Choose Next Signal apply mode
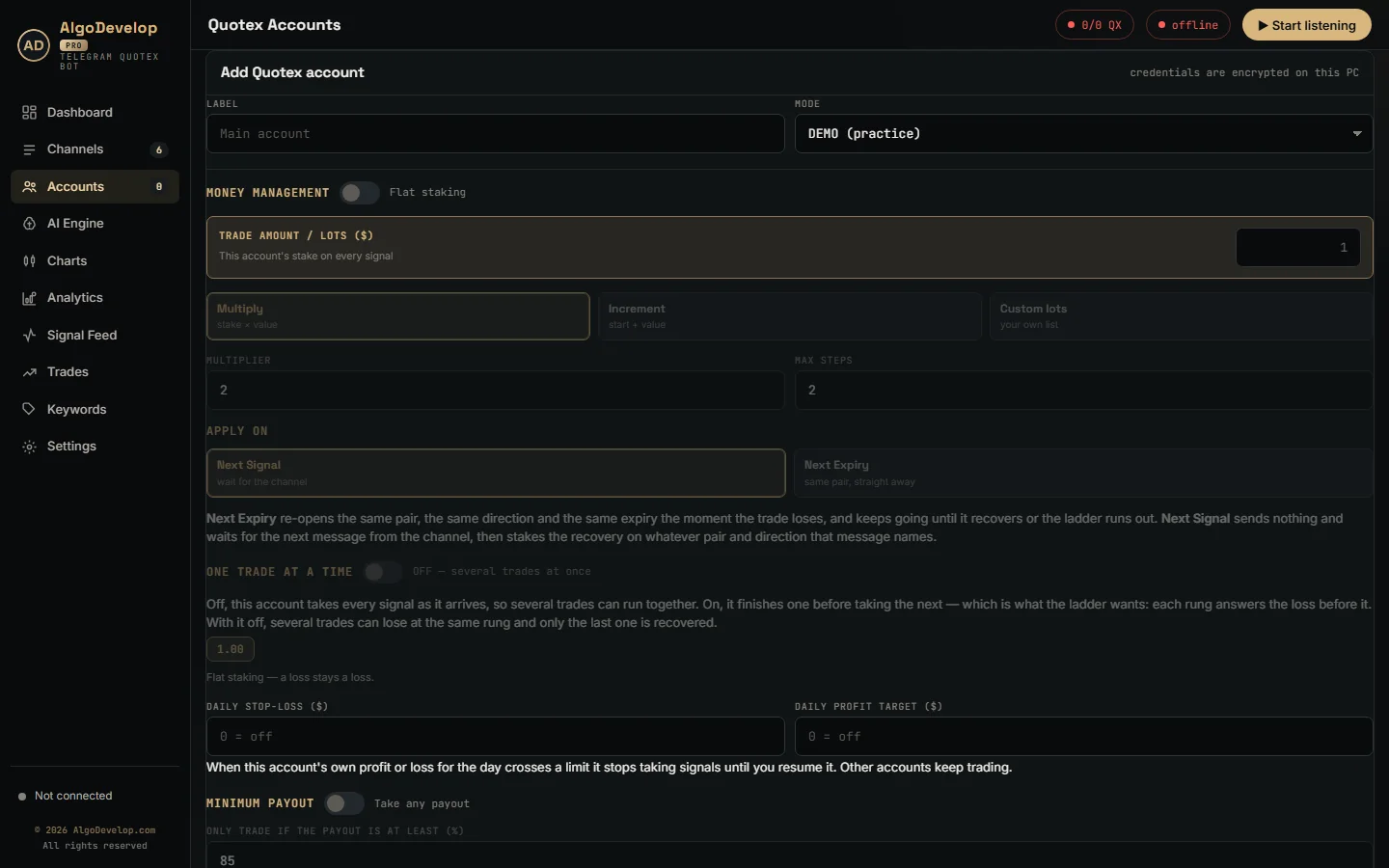1389x868 pixels. click(496, 473)
